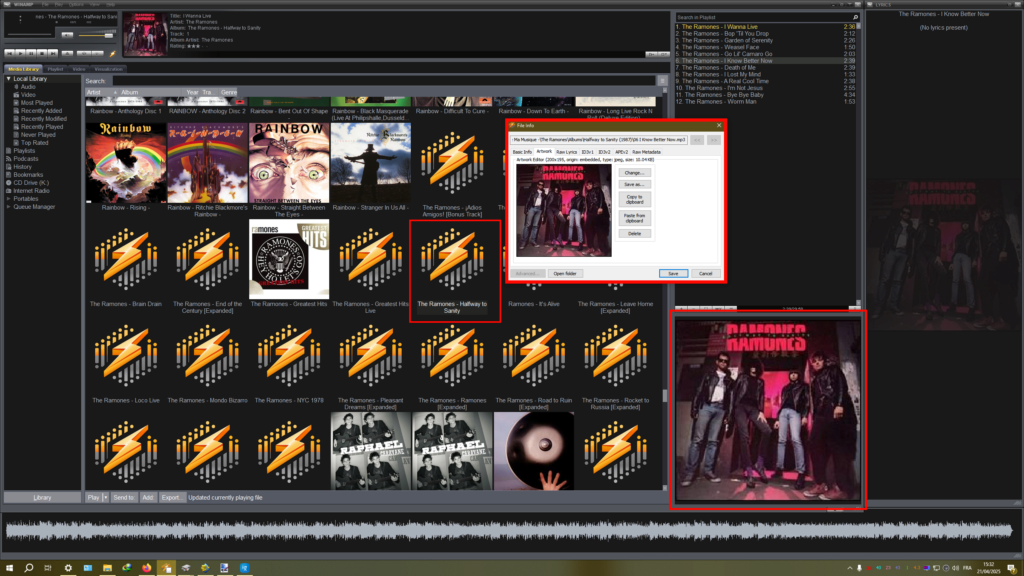Open Podcasts in the library tree
Image resolution: width=1024 pixels, height=576 pixels.
coord(22,159)
